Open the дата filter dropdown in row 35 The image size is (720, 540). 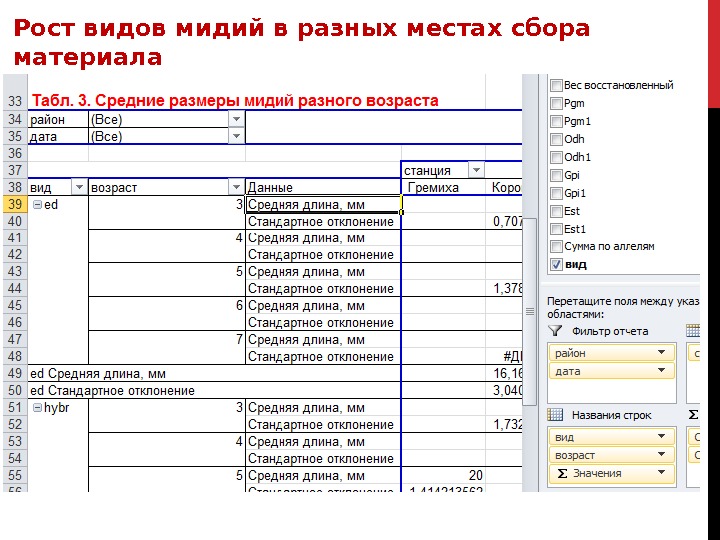236,136
